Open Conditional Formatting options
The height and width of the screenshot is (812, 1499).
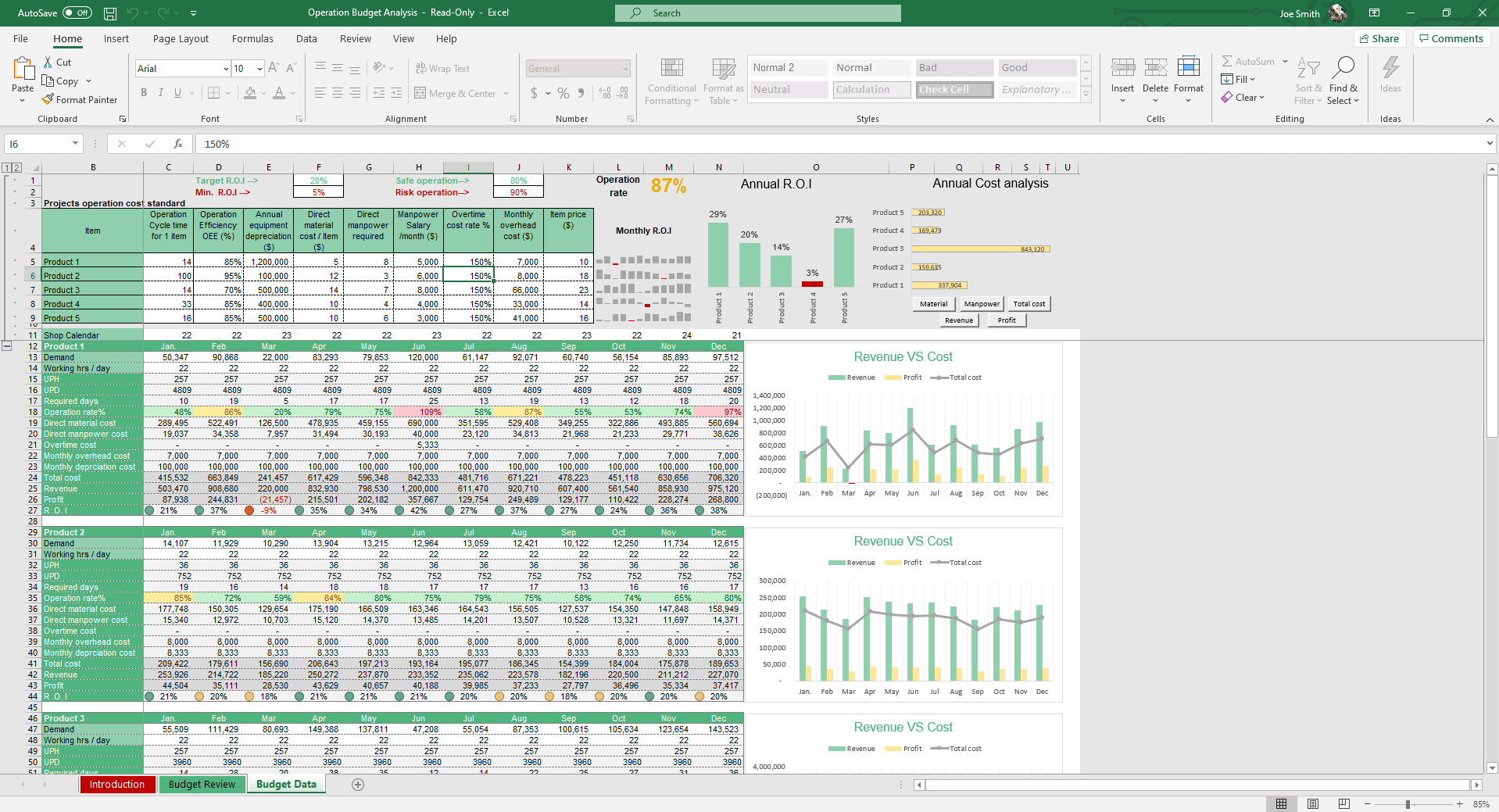671,81
